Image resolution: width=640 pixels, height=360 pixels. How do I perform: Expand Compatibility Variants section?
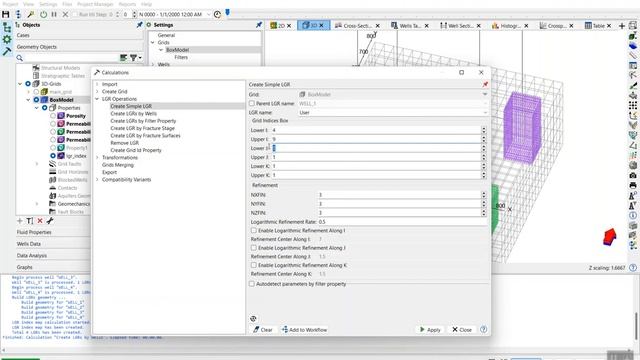point(98,180)
